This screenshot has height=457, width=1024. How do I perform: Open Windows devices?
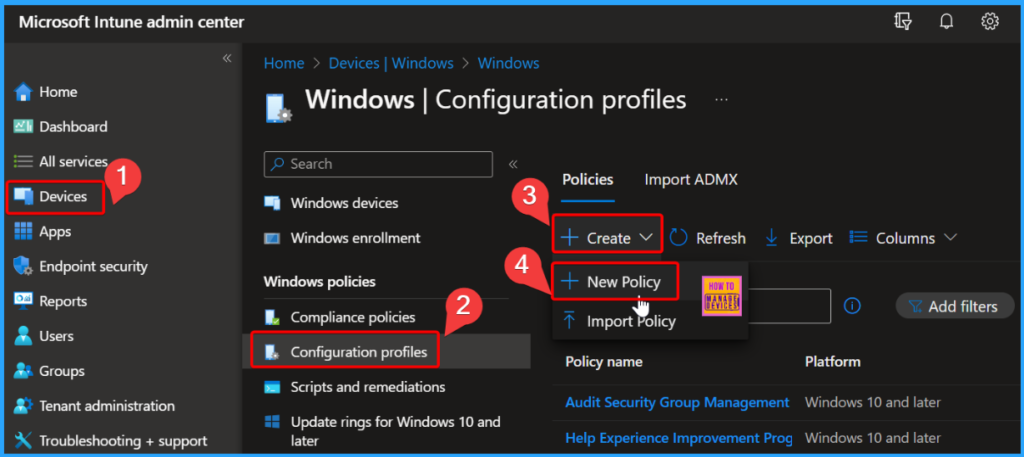[x=344, y=203]
